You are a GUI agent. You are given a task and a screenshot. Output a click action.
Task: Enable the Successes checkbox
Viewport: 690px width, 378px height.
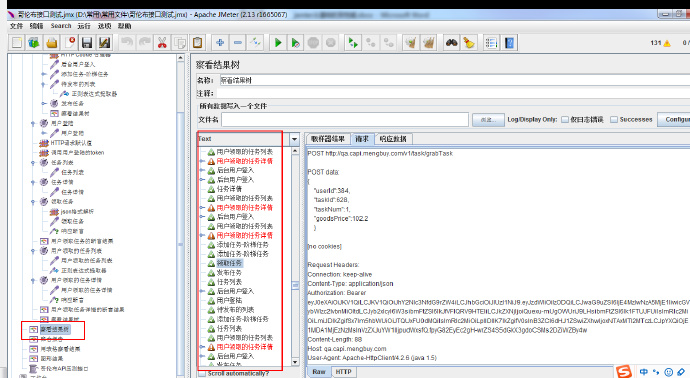click(x=614, y=119)
